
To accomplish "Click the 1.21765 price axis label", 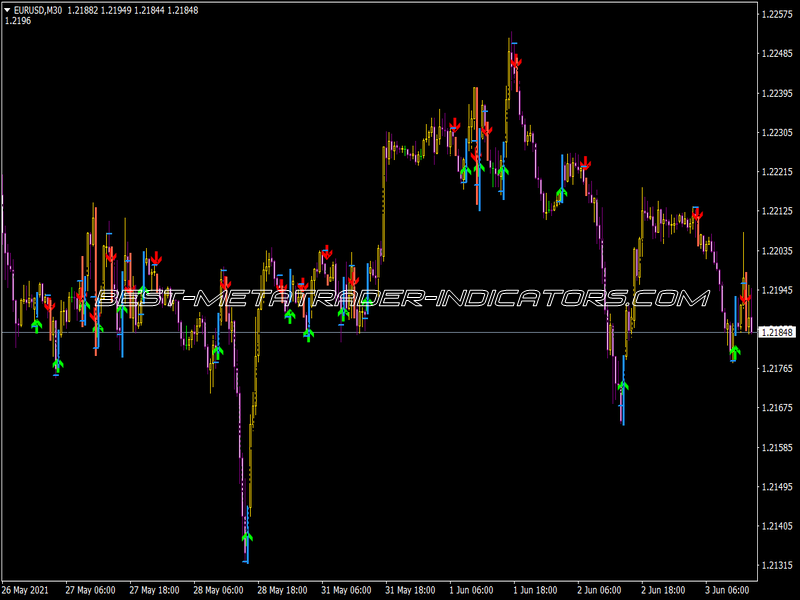I will pyautogui.click(x=777, y=368).
